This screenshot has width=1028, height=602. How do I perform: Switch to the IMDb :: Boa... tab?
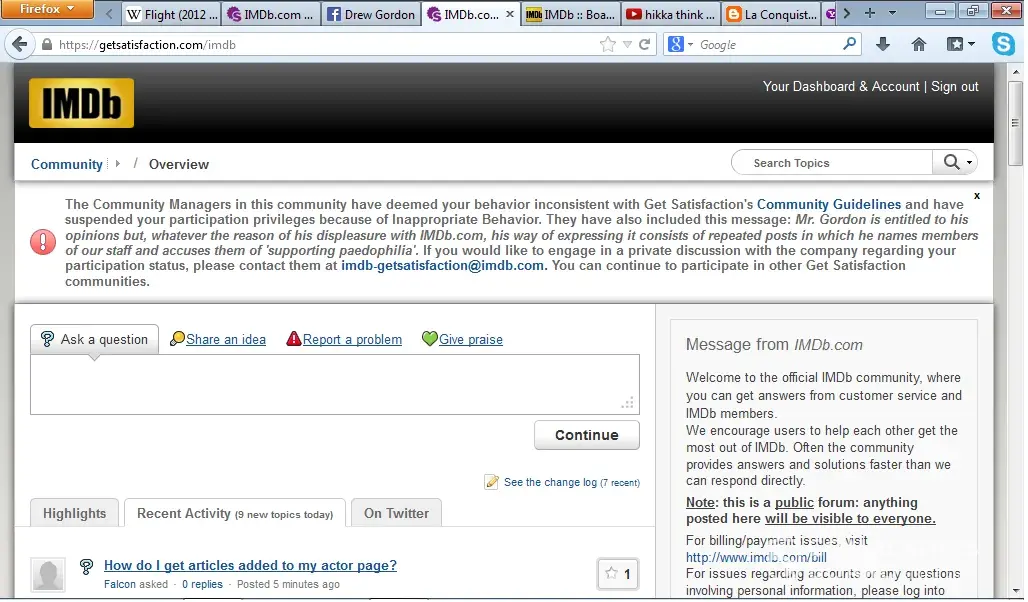point(571,14)
